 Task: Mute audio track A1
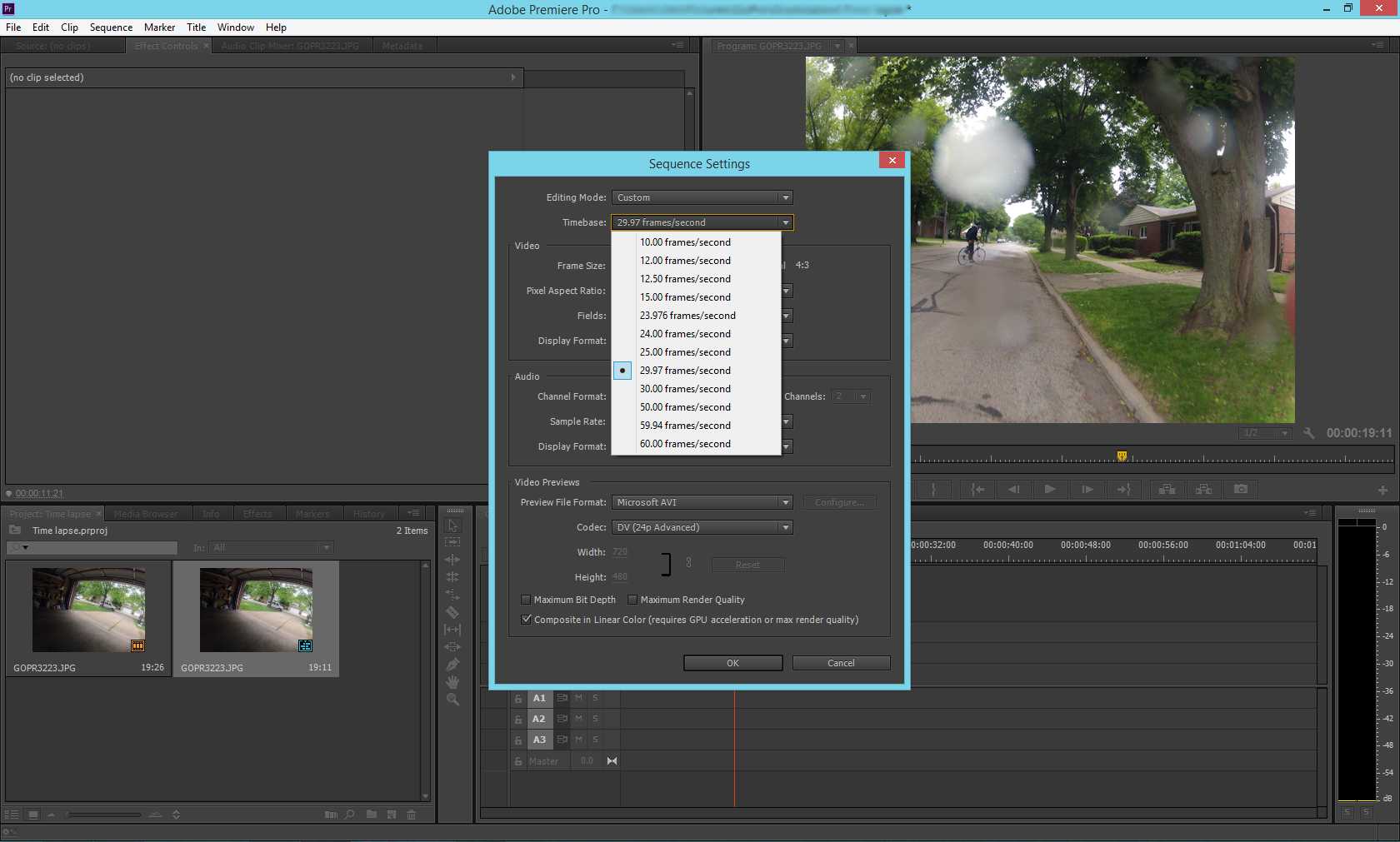click(x=578, y=698)
